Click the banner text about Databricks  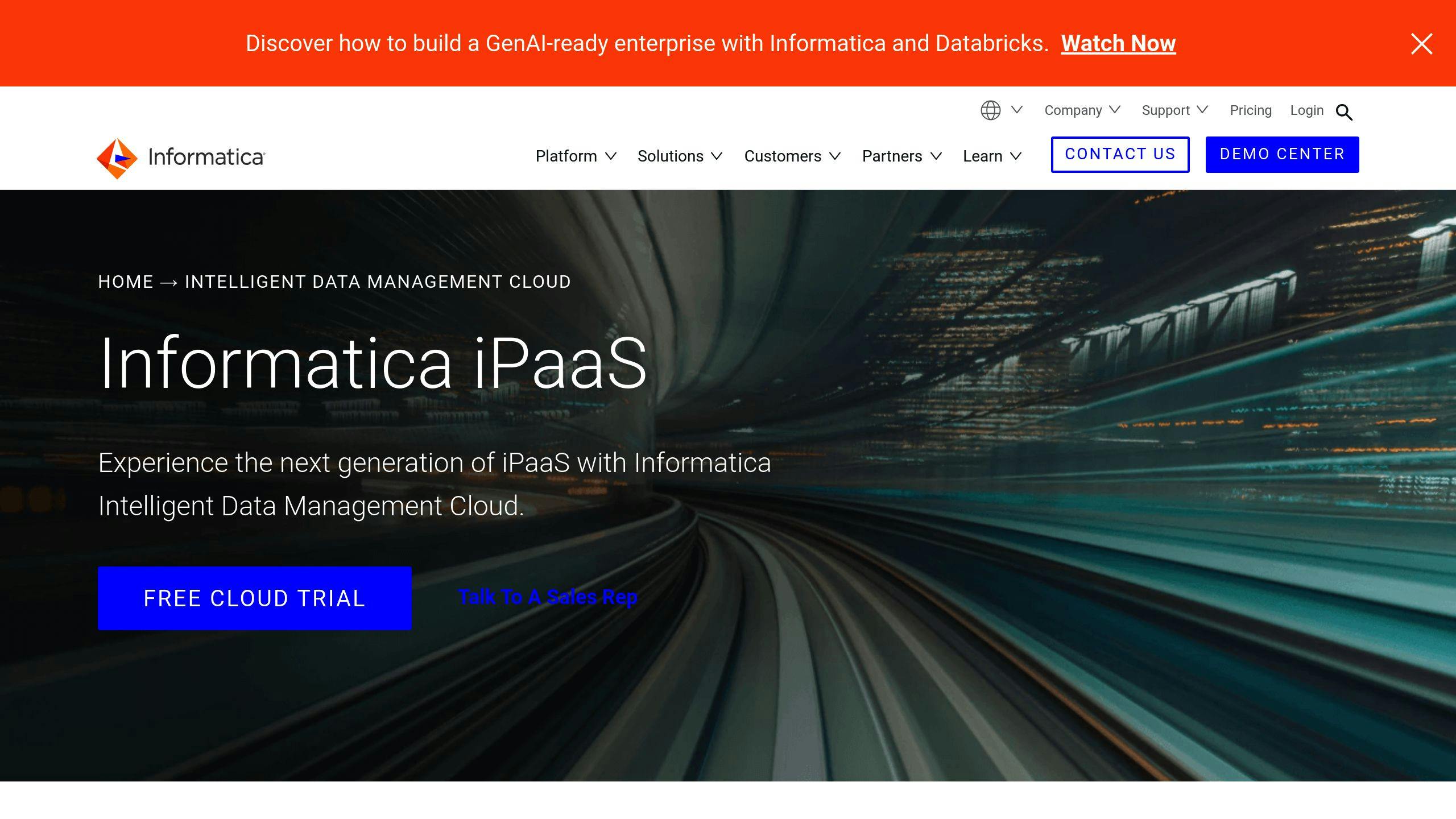coord(647,43)
